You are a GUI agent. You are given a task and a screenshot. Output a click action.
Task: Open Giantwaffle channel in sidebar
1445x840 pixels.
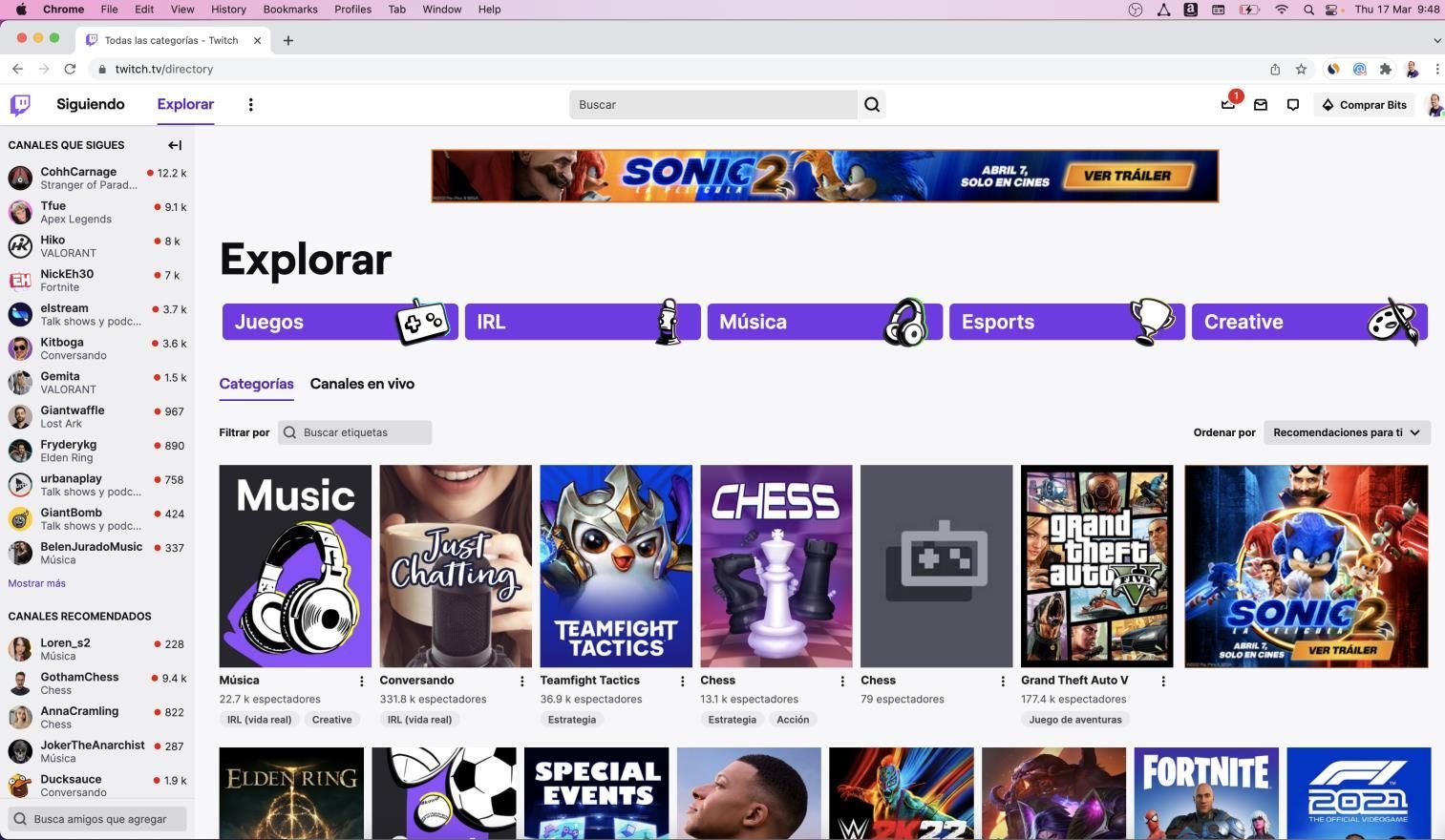96,417
